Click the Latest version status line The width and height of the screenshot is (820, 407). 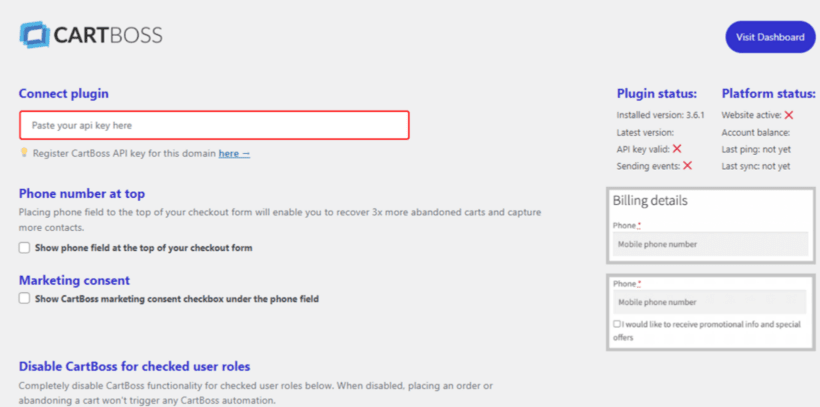[x=645, y=132]
